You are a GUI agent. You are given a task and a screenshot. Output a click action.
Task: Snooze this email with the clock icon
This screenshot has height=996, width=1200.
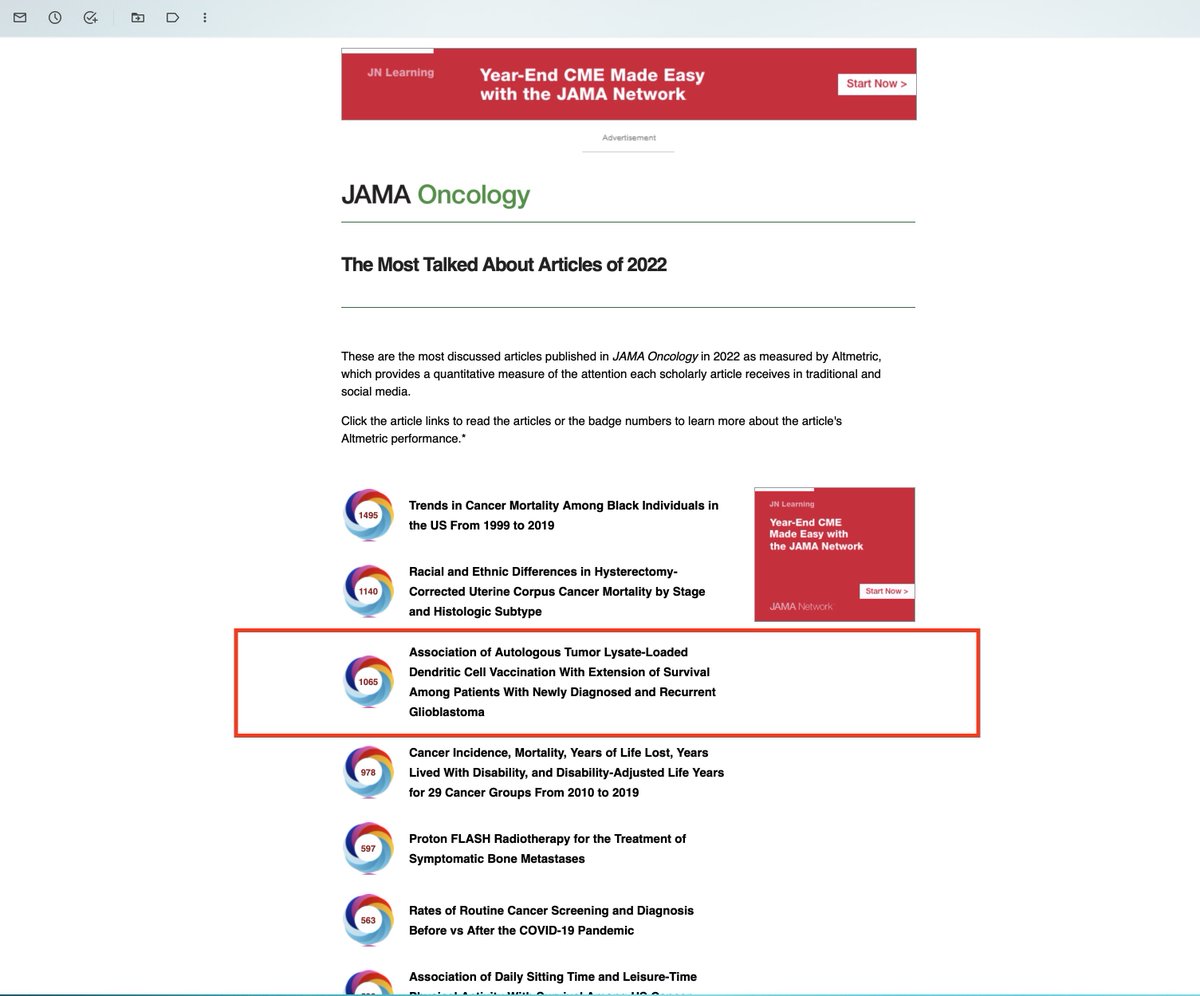[x=55, y=18]
